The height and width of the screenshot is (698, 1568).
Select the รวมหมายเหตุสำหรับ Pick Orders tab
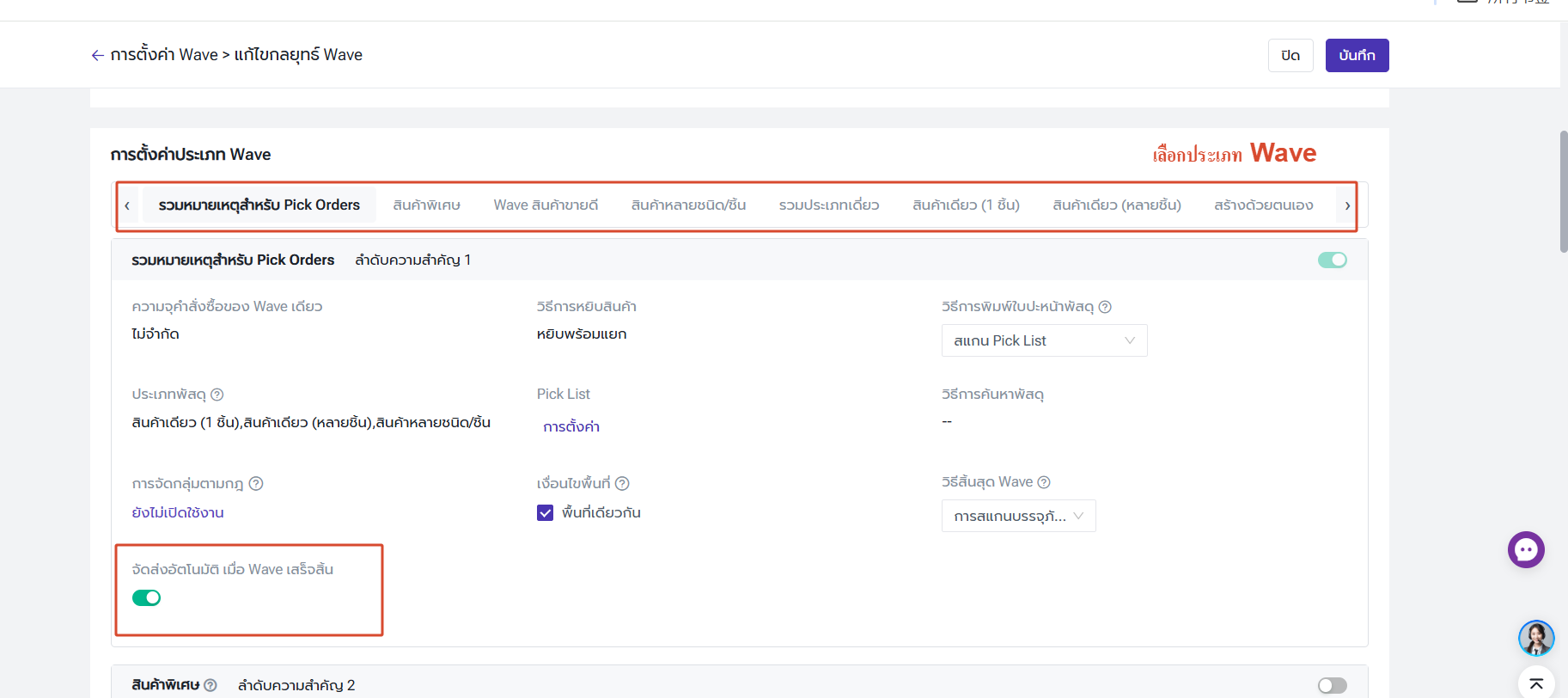coord(259,205)
